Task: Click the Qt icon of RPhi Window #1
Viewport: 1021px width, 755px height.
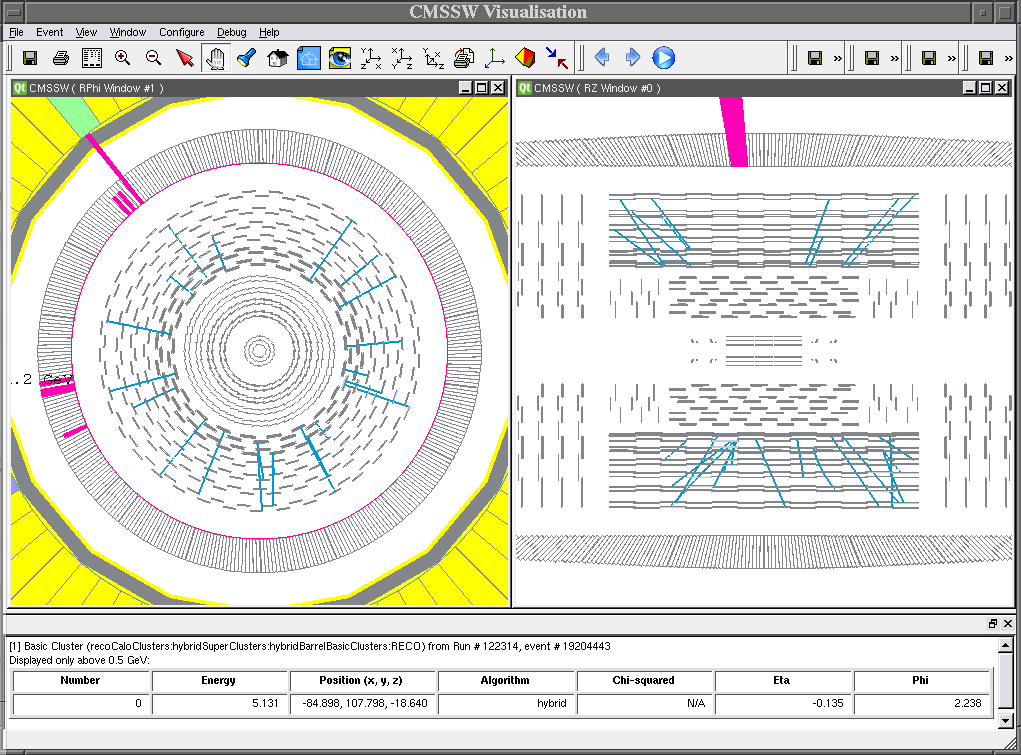Action: [20, 88]
